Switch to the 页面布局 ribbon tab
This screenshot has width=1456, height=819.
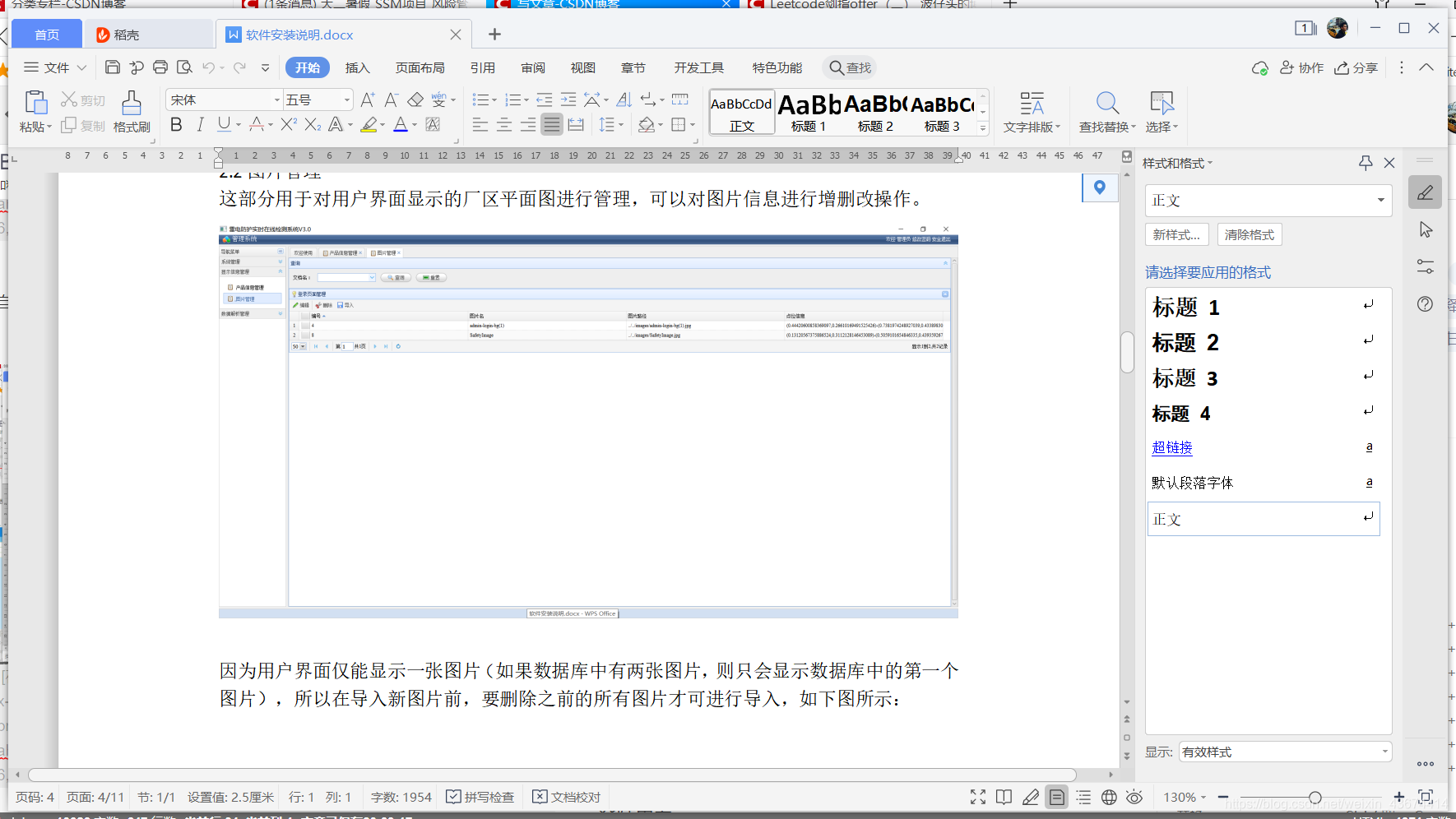click(420, 67)
